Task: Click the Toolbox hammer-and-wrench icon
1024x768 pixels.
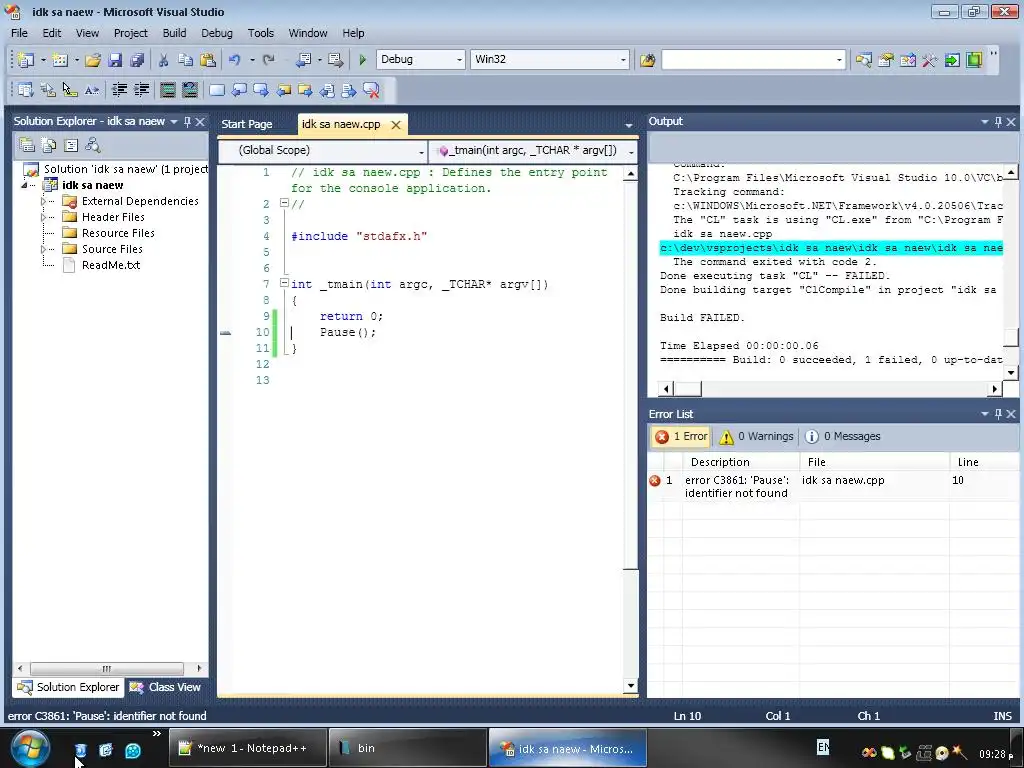Action: pyautogui.click(x=929, y=60)
